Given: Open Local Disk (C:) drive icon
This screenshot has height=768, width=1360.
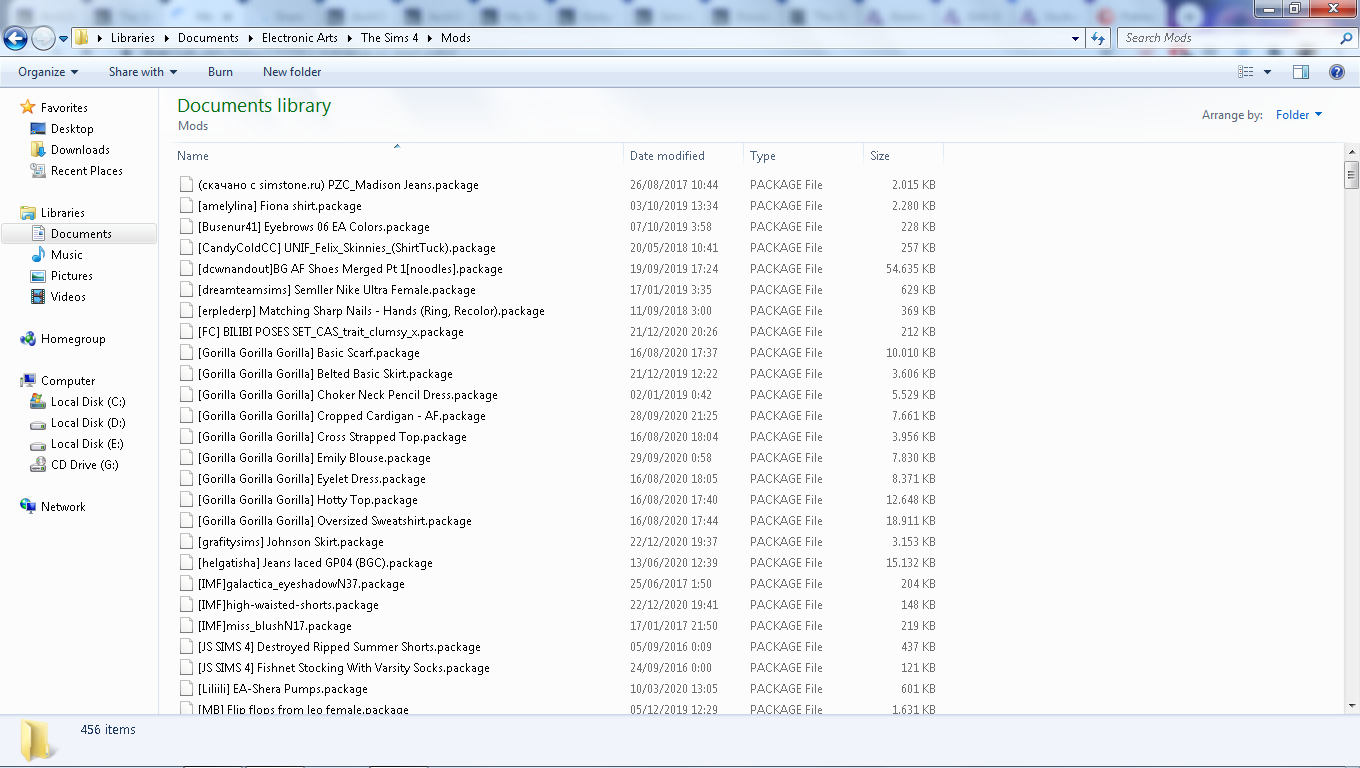Looking at the screenshot, I should [x=38, y=402].
